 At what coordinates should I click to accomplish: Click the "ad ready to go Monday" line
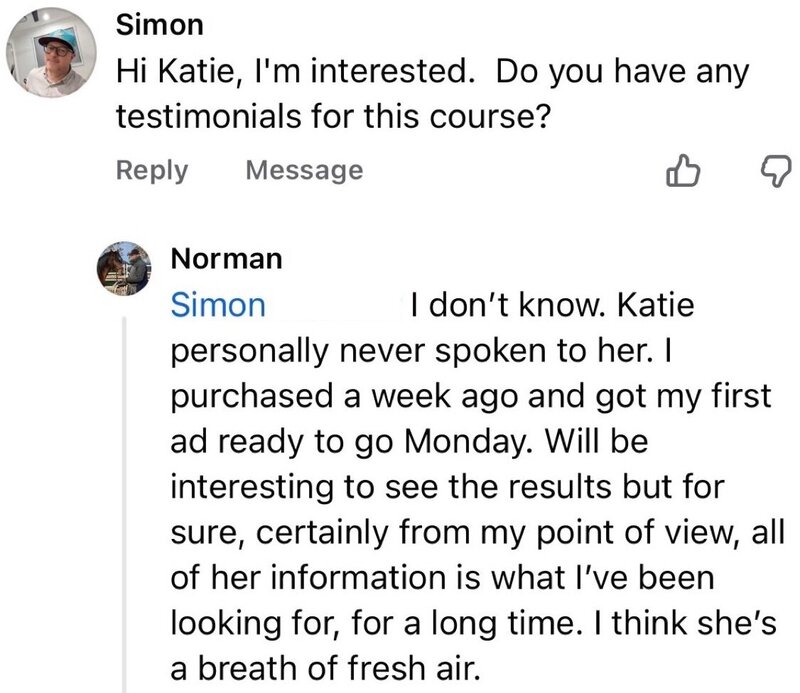[x=430, y=440]
